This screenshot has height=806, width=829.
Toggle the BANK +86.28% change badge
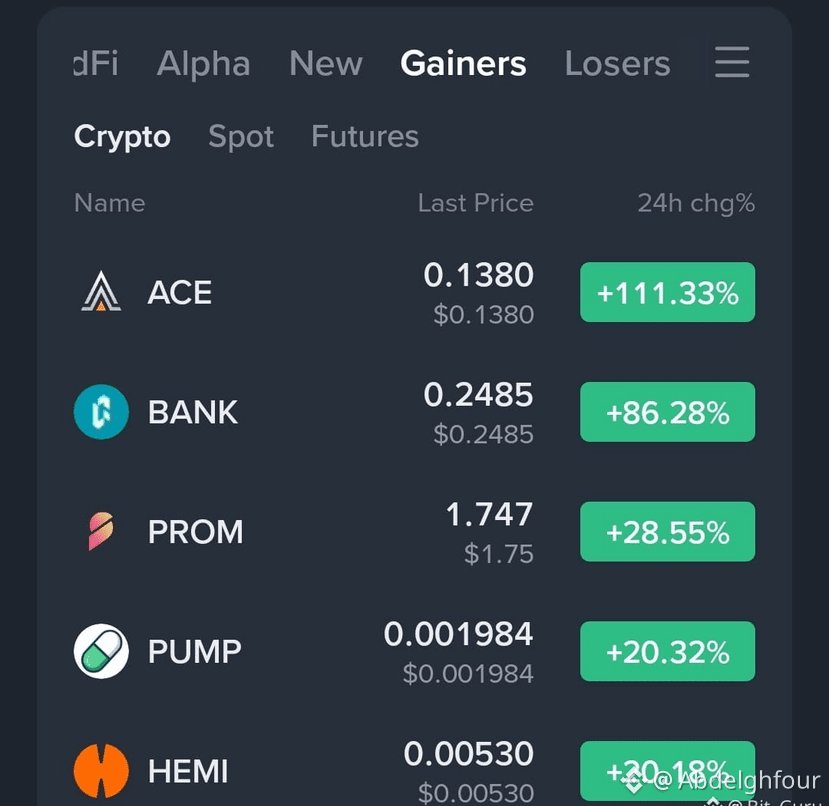point(668,412)
